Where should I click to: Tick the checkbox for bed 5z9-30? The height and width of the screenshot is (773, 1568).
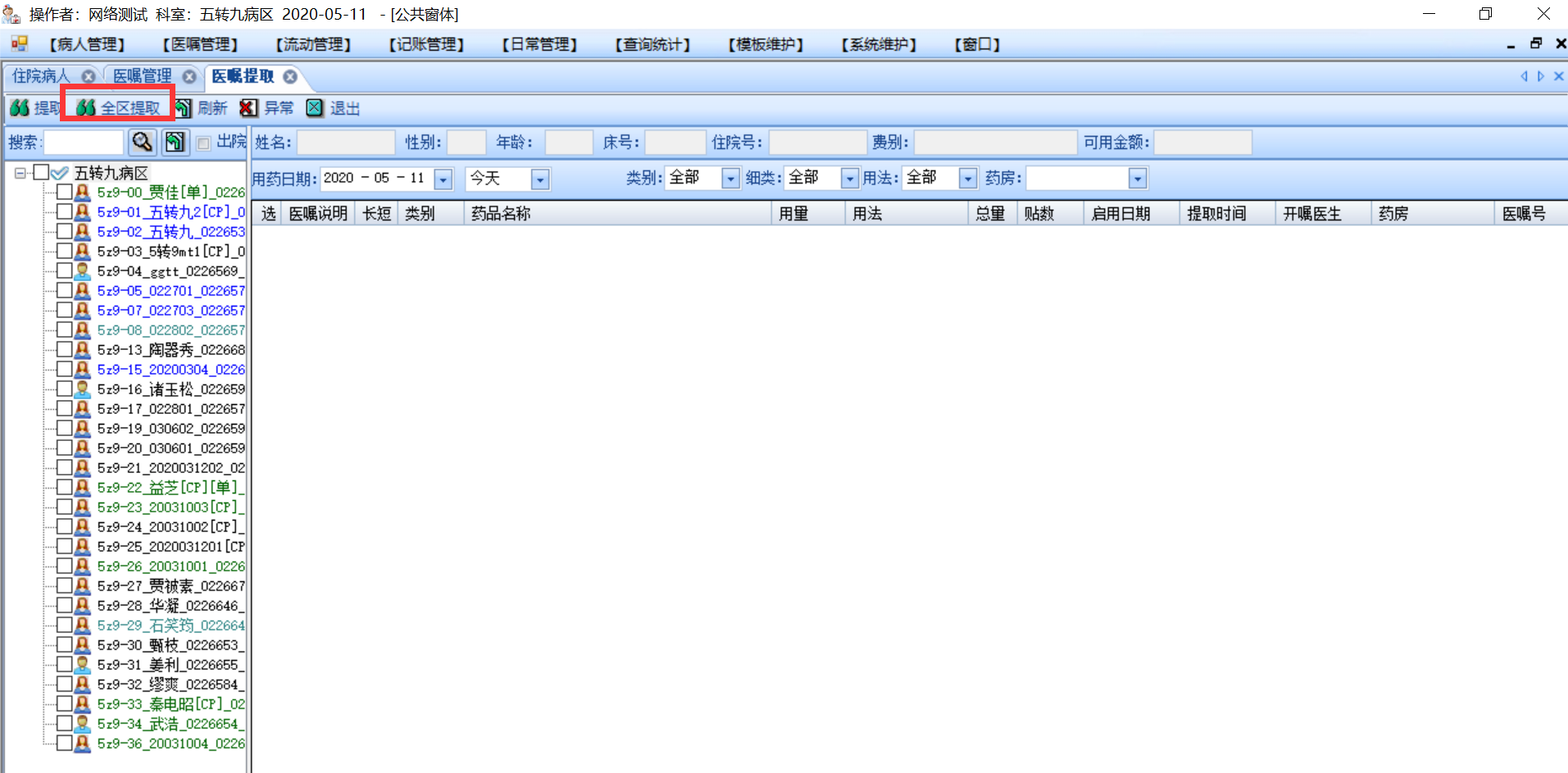coord(64,645)
